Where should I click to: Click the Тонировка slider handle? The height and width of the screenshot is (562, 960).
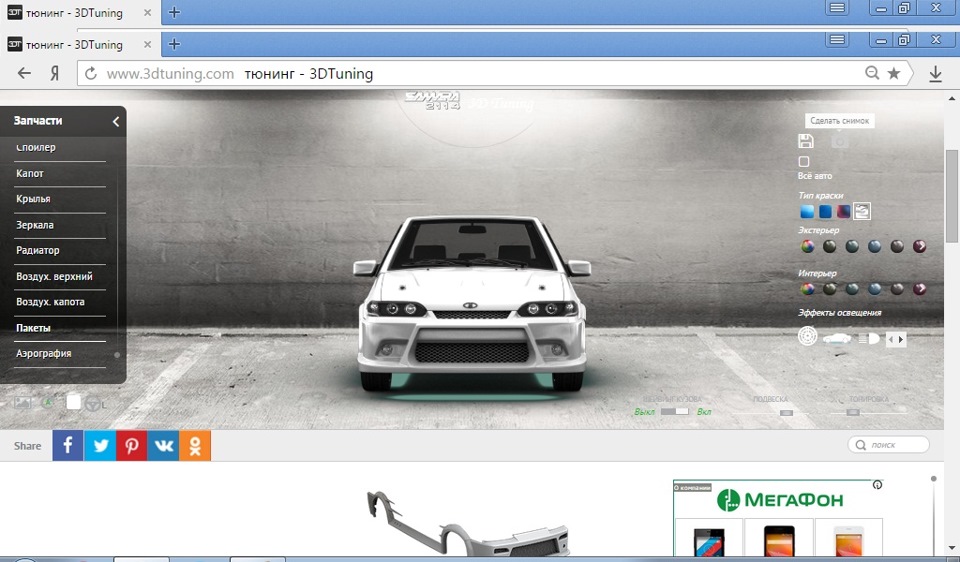[x=853, y=413]
